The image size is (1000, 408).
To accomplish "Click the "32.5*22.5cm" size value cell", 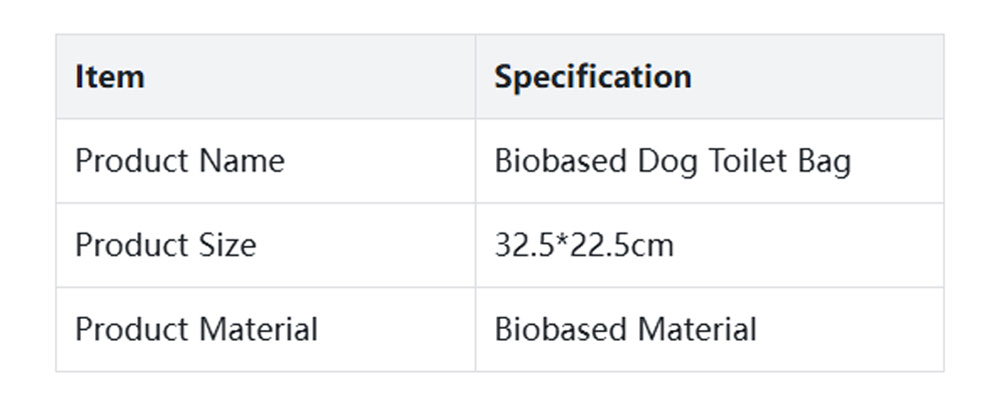I will (x=584, y=245).
